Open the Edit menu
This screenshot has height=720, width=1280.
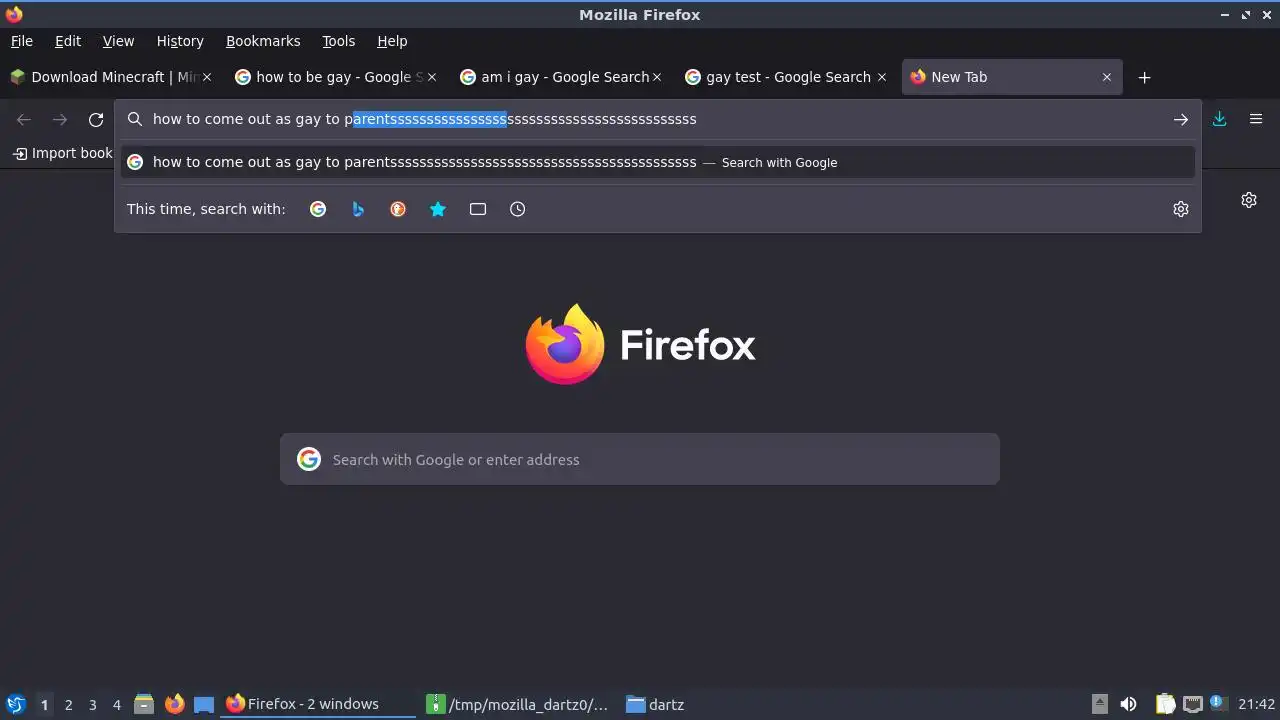[x=68, y=41]
